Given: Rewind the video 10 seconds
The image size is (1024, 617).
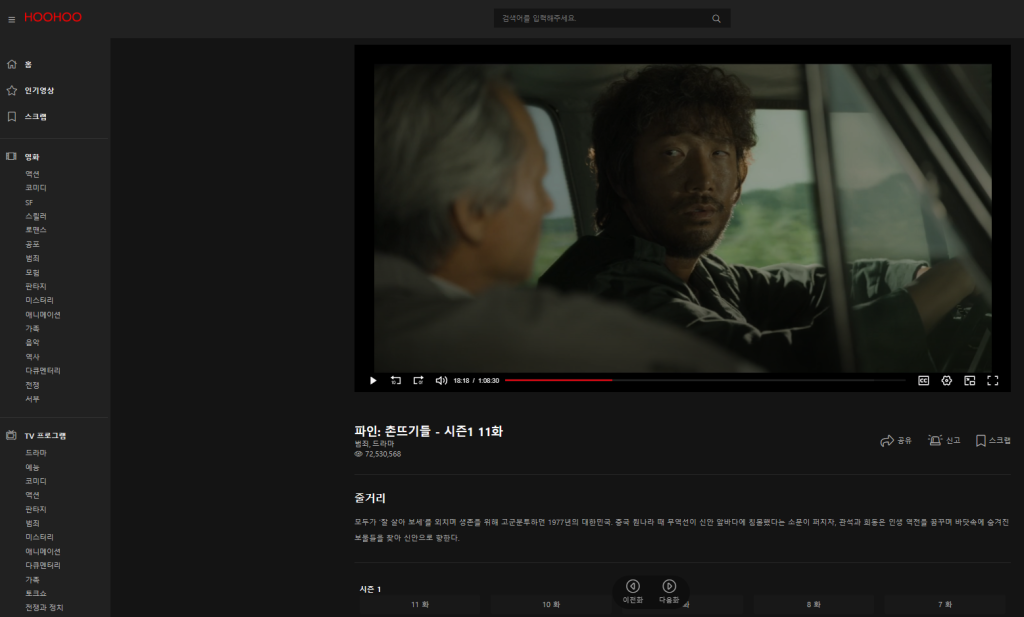Looking at the screenshot, I should click(x=395, y=380).
